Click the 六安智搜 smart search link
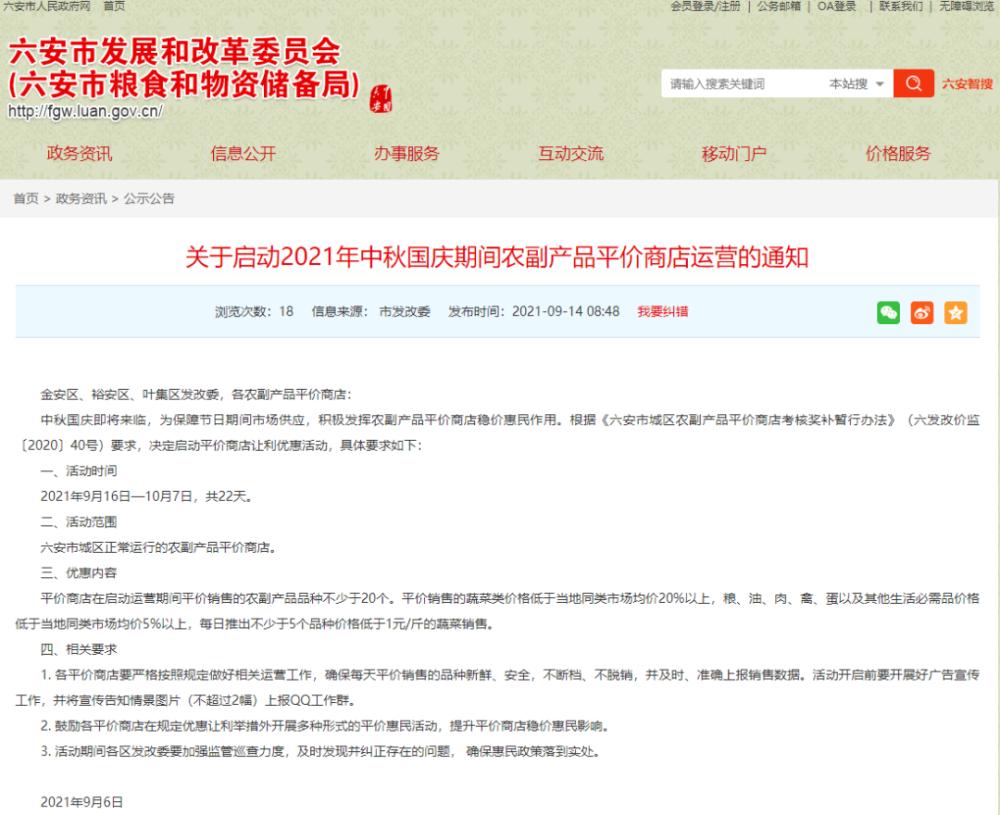Image resolution: width=1000 pixels, height=815 pixels. (967, 84)
